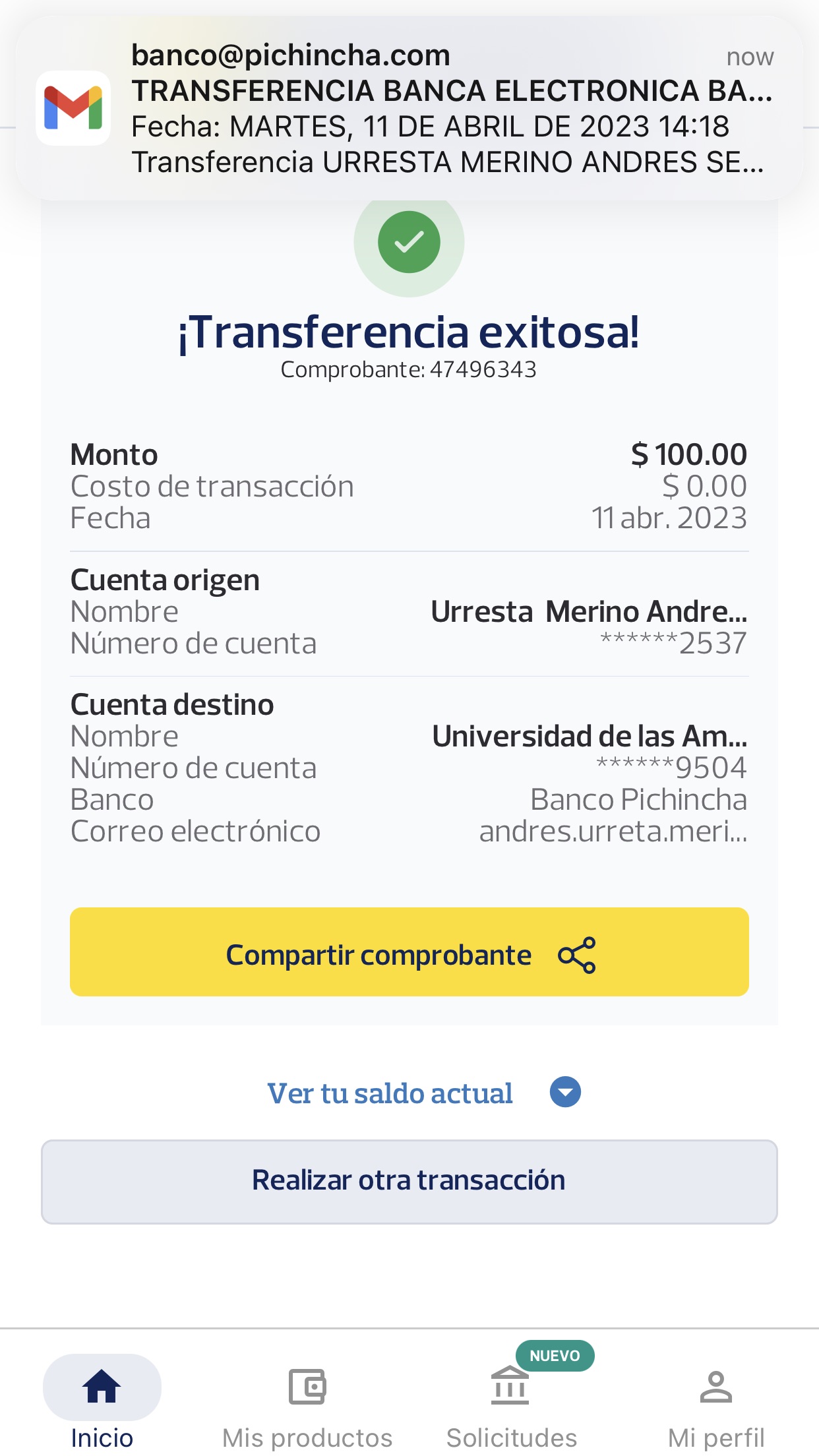Open the Ver tu saldo actual link
Viewport: 819px width, 1456px height.
[390, 1093]
